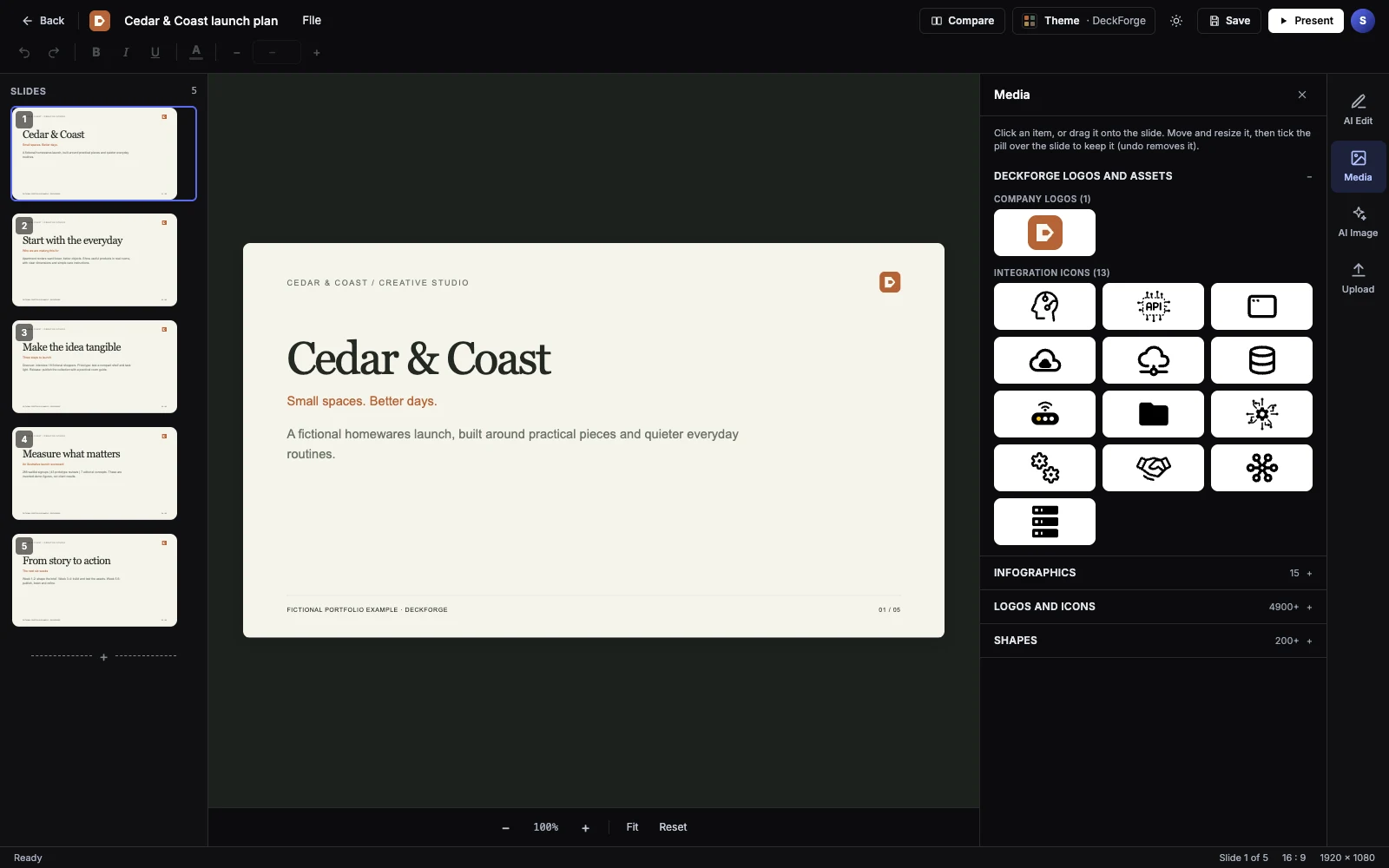This screenshot has height=868, width=1389.
Task: Add the black folder integration icon
Action: tap(1153, 414)
